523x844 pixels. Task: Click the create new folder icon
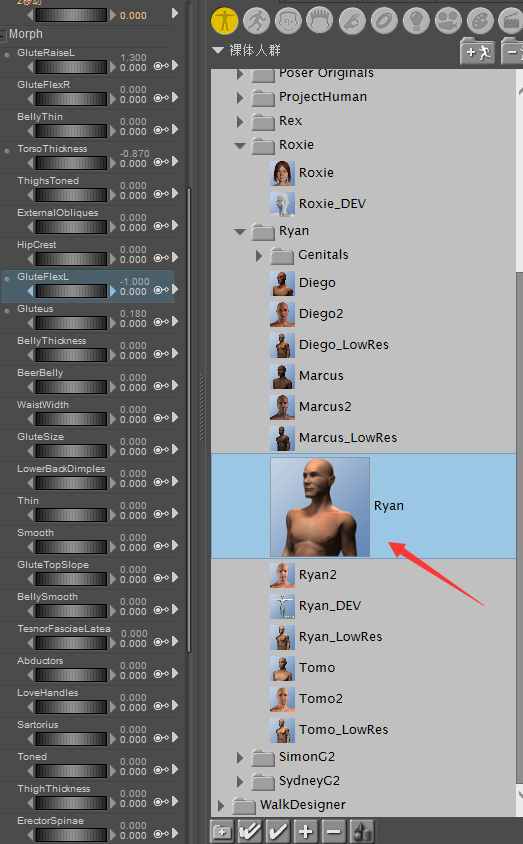pyautogui.click(x=222, y=831)
